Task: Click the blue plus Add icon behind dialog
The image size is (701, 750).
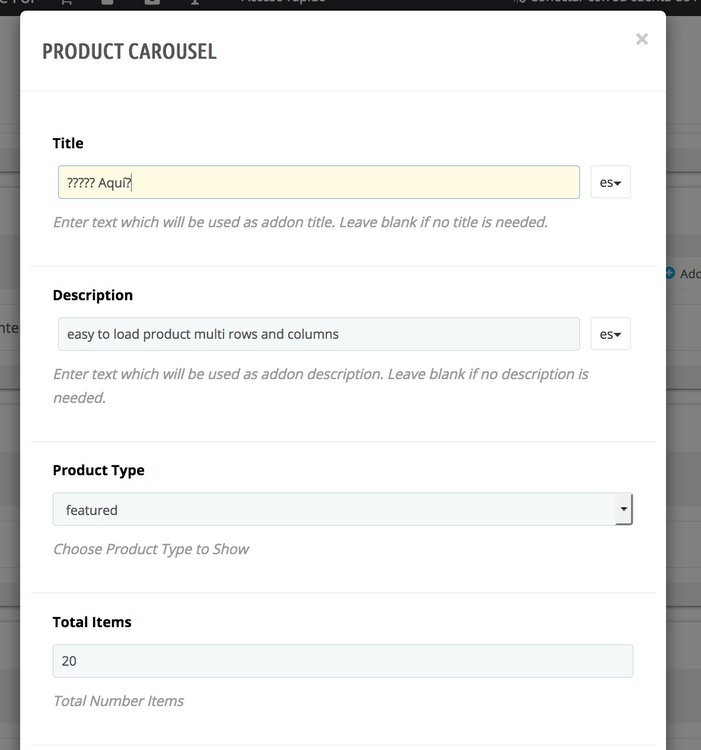Action: [670, 273]
